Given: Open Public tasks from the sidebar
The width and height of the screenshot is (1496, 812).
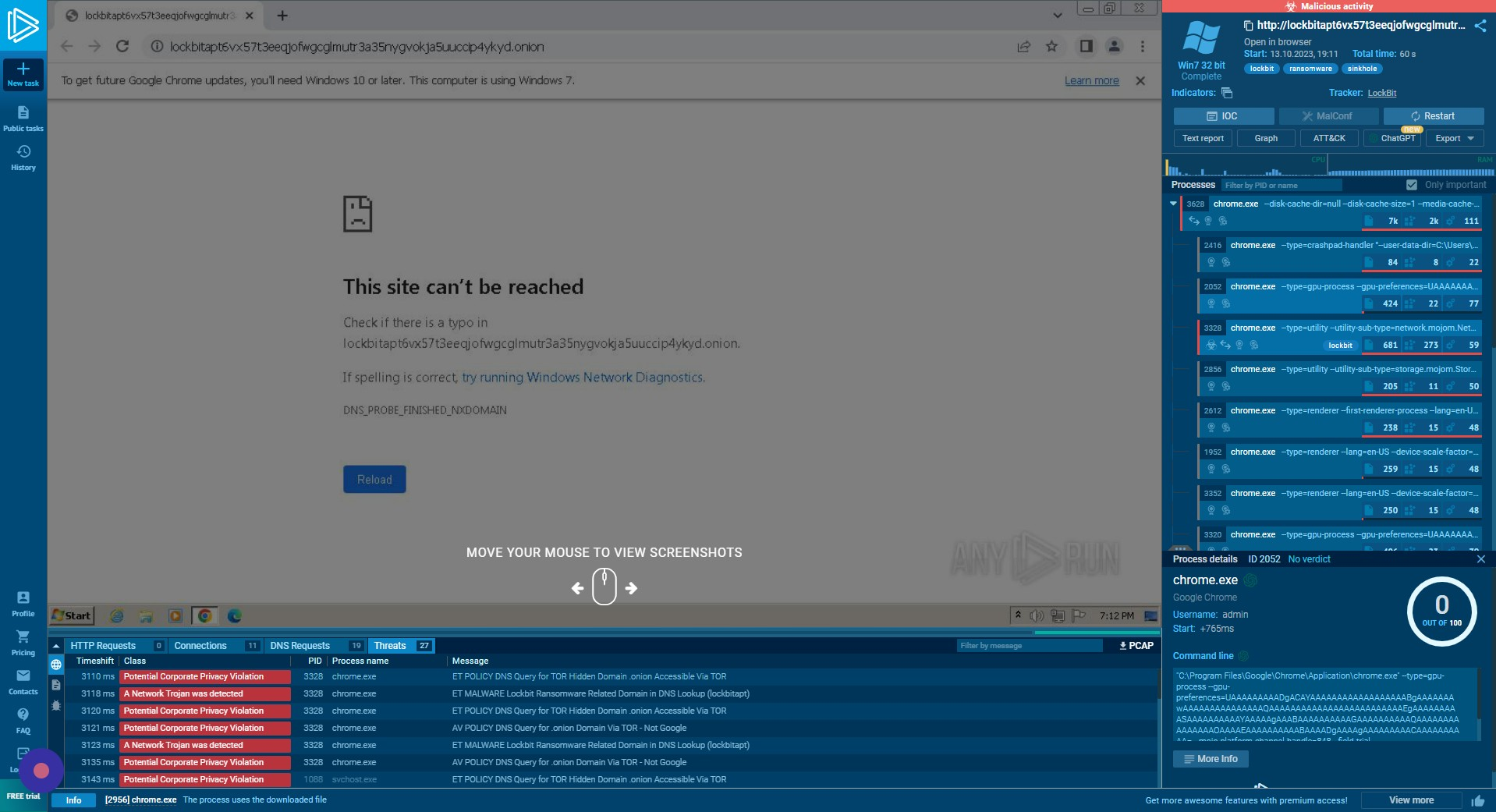Looking at the screenshot, I should tap(23, 119).
